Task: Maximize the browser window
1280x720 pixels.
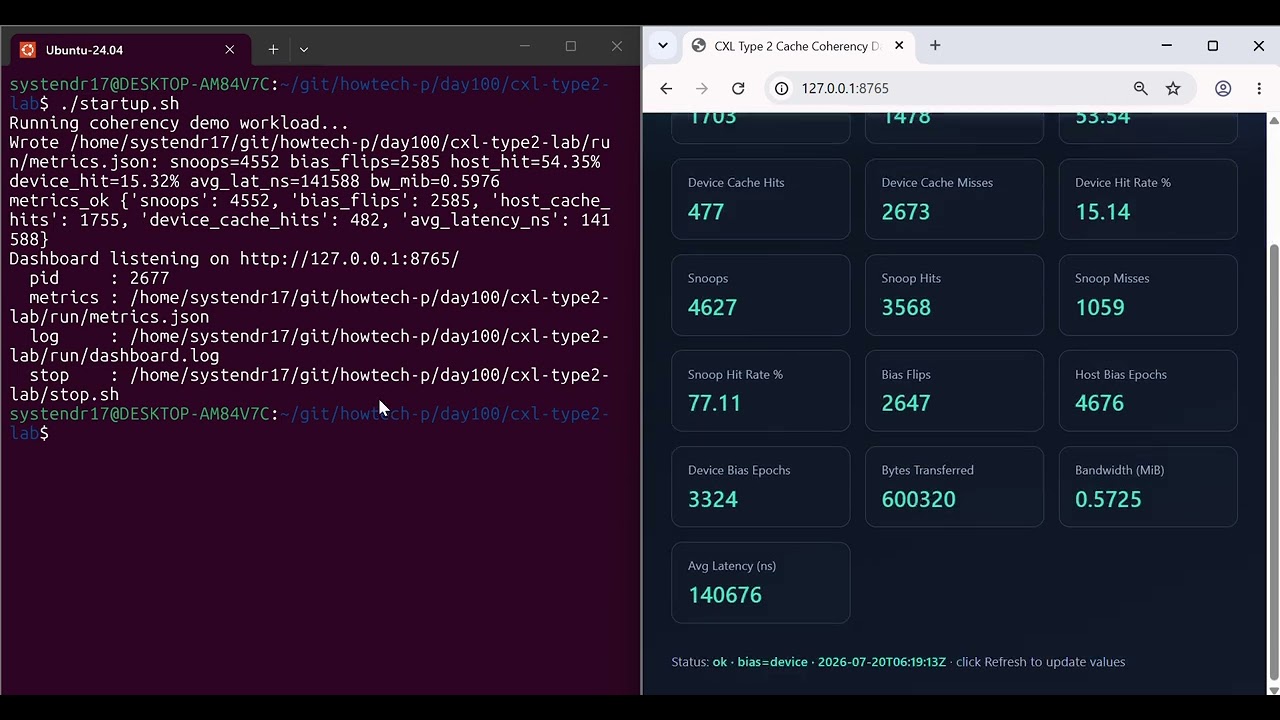Action: (1212, 46)
